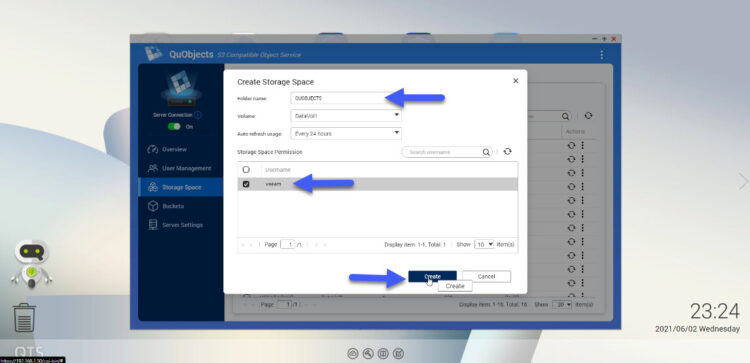Click the Create button in dialog

pyautogui.click(x=432, y=276)
